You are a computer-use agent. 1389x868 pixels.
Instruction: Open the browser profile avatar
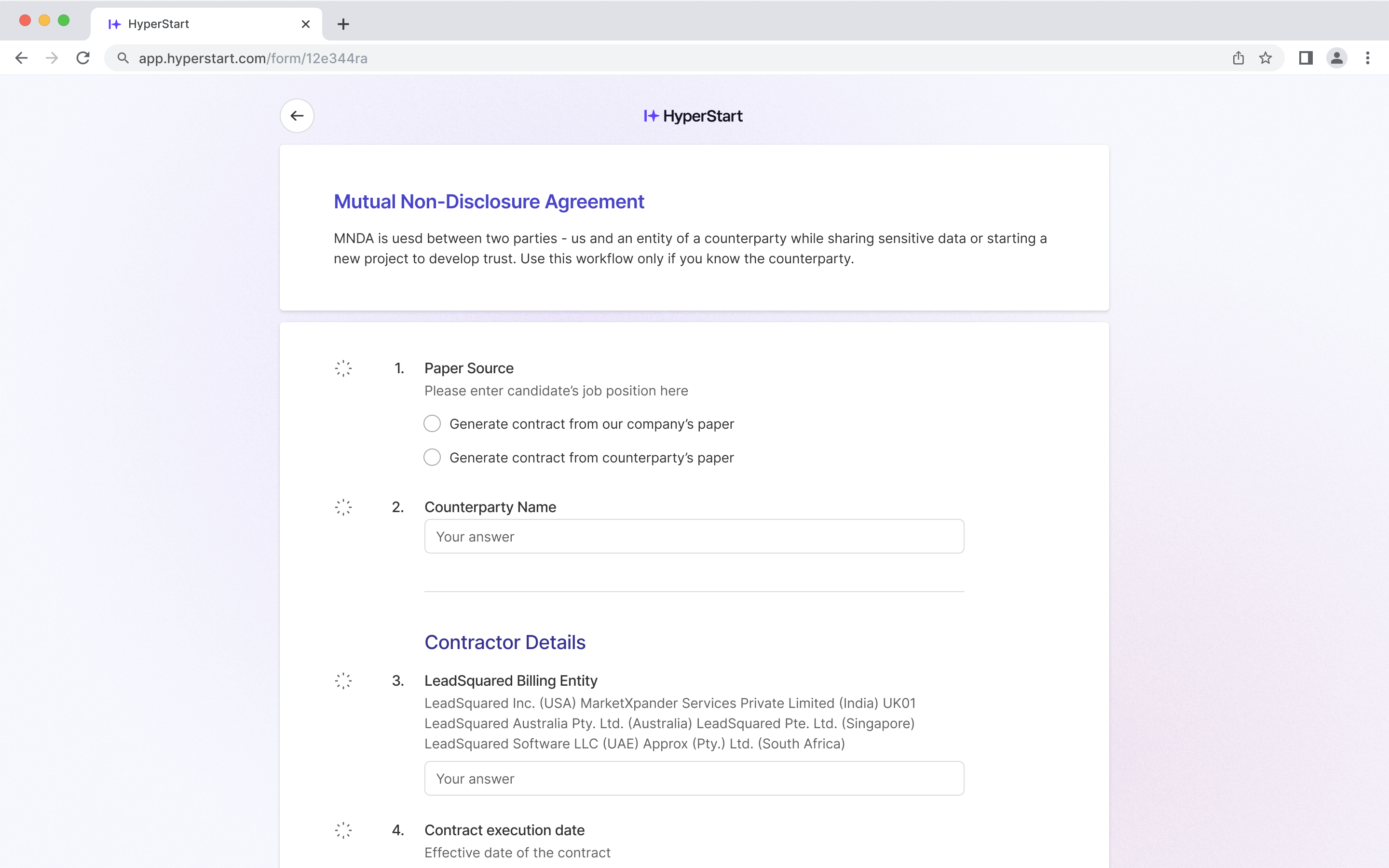(1337, 58)
